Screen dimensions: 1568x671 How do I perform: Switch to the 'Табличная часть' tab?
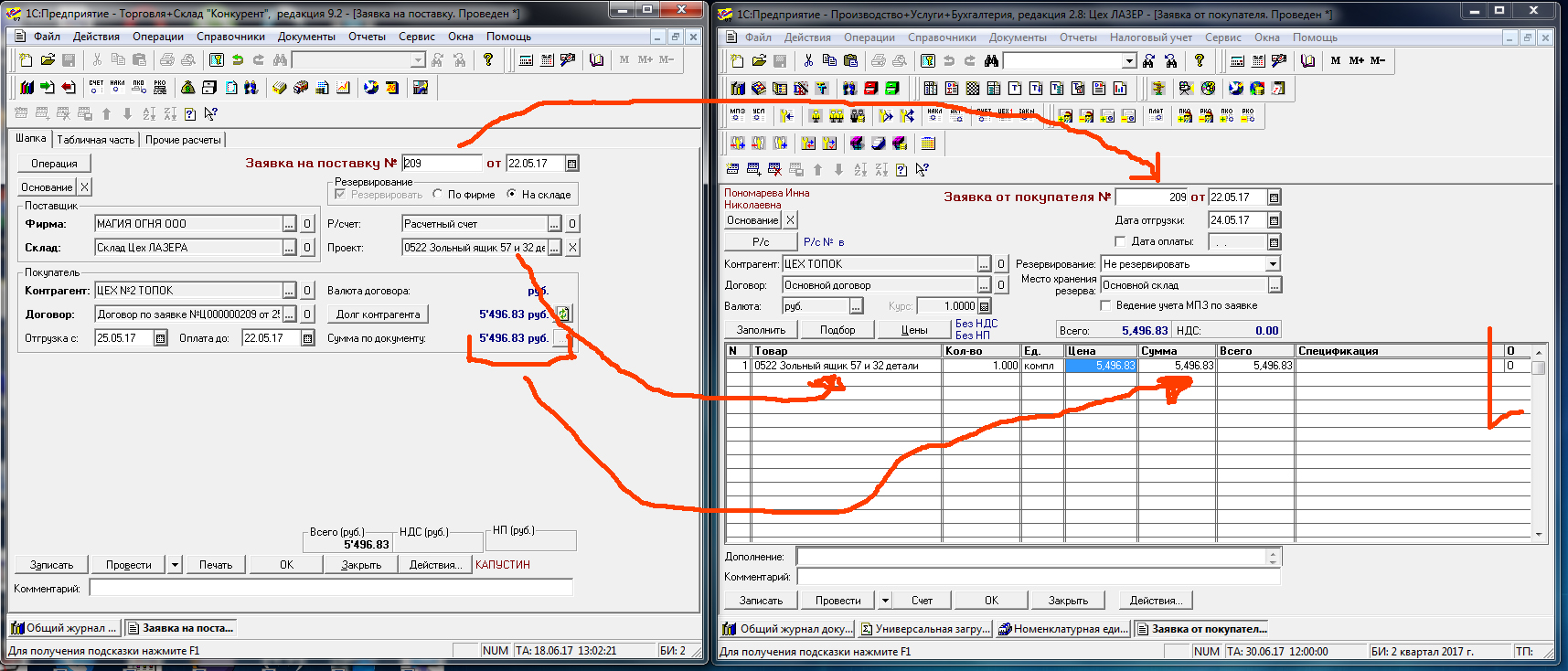coord(95,140)
